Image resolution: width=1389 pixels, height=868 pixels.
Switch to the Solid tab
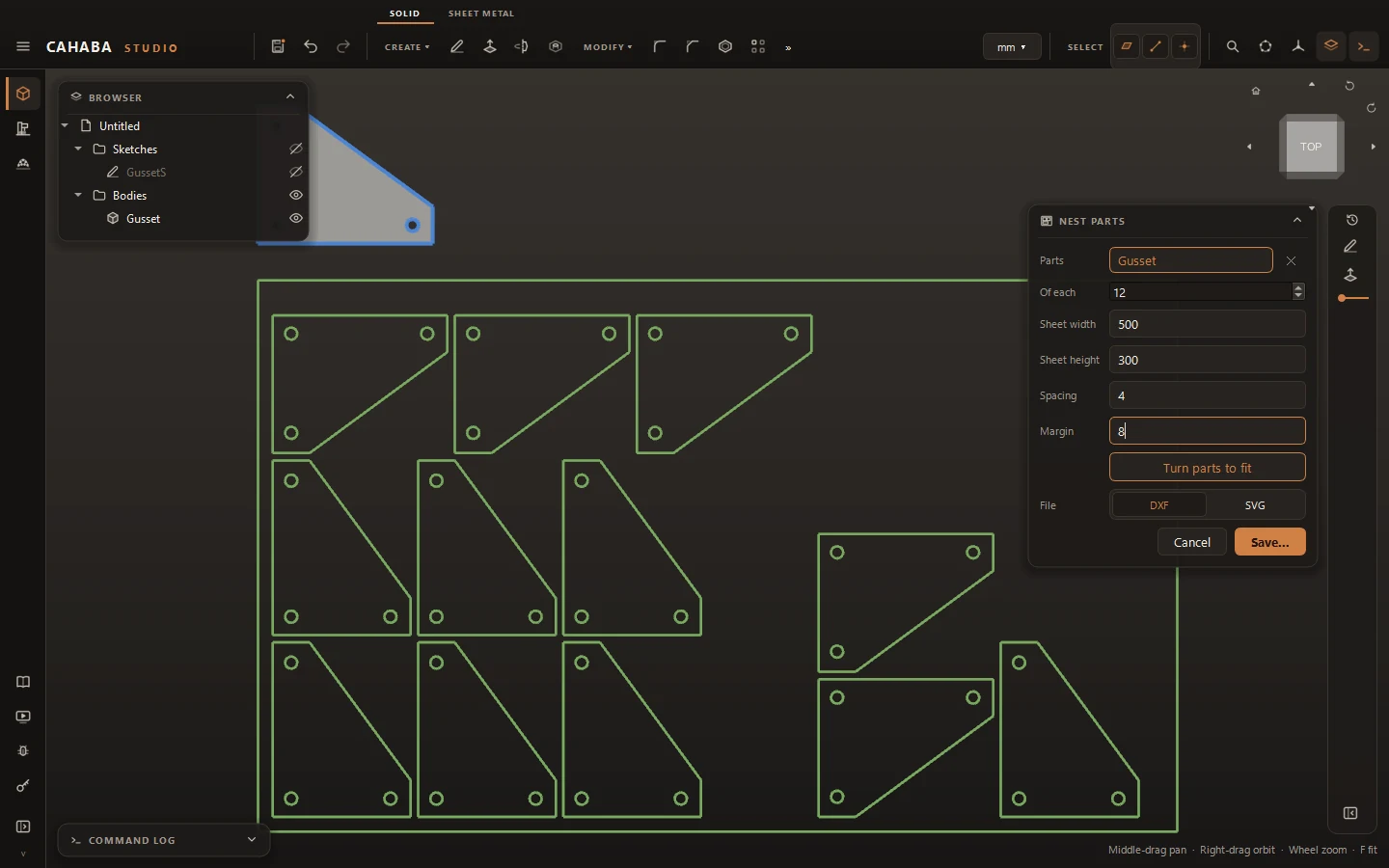(404, 14)
